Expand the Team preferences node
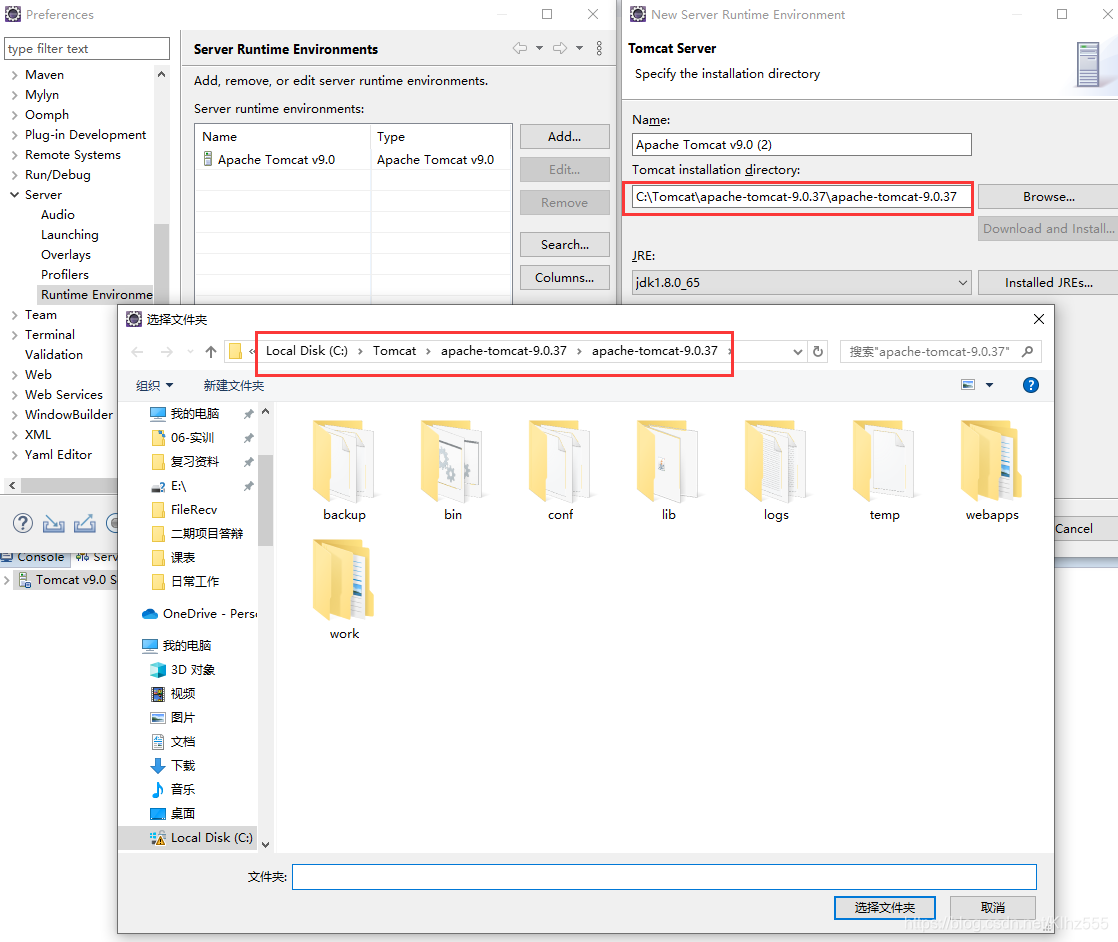 click(x=14, y=314)
